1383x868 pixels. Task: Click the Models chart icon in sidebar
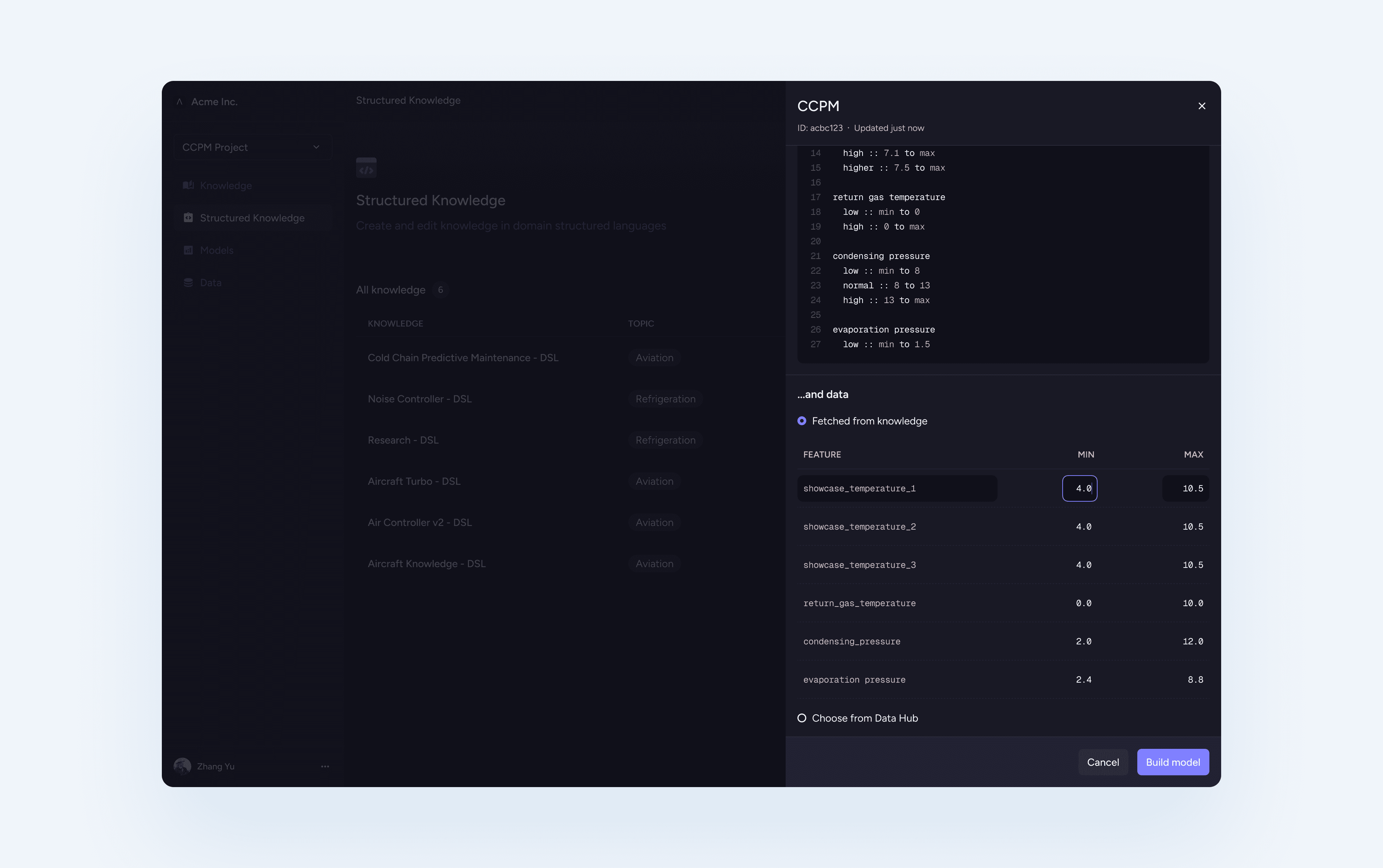click(x=188, y=250)
